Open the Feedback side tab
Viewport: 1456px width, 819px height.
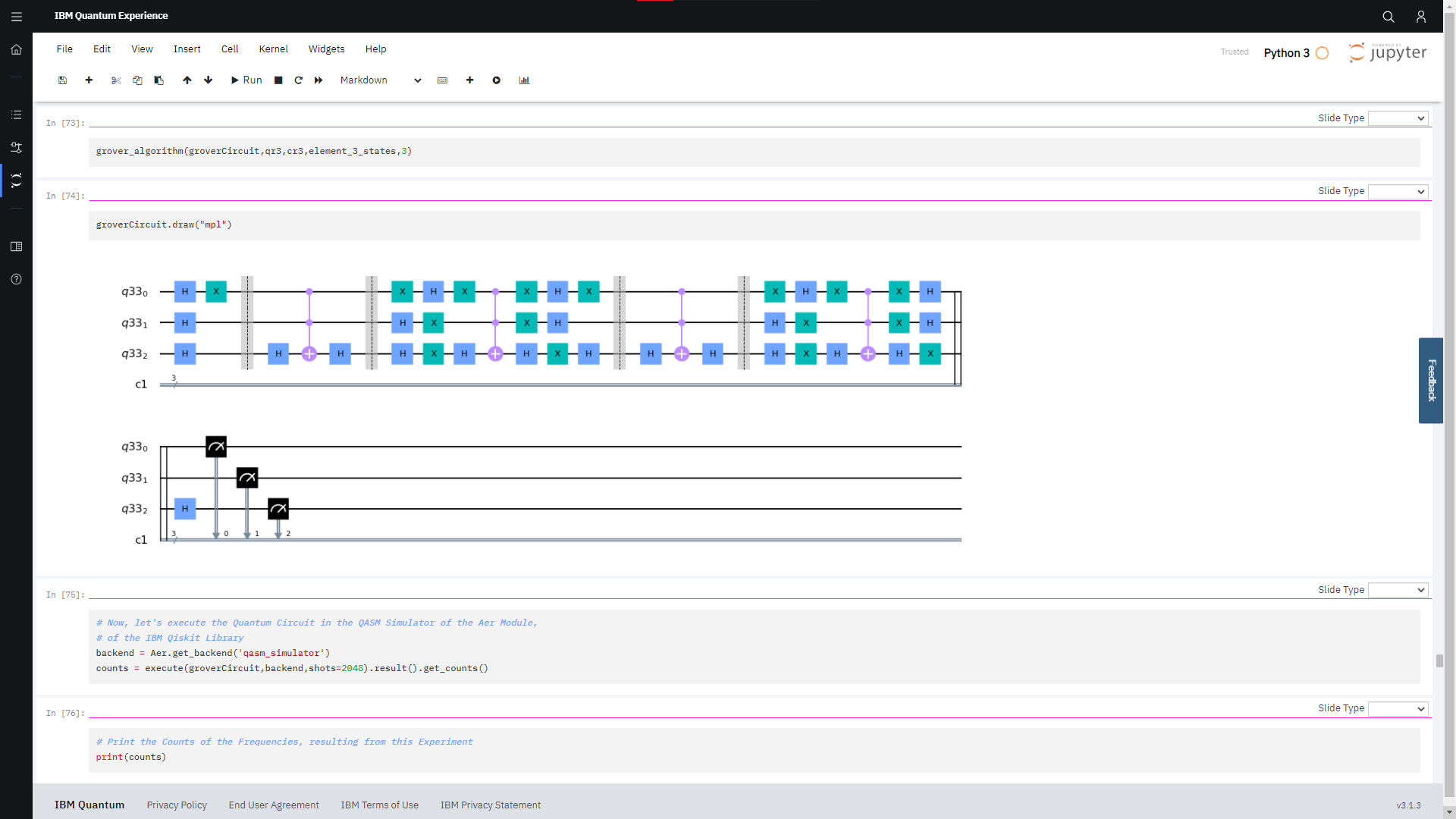[1431, 380]
